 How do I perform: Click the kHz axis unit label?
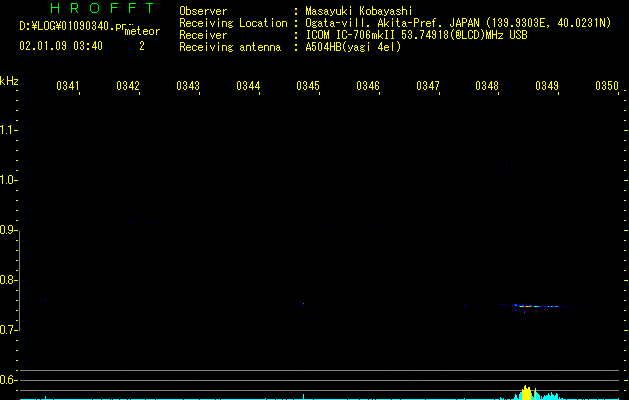tap(9, 81)
